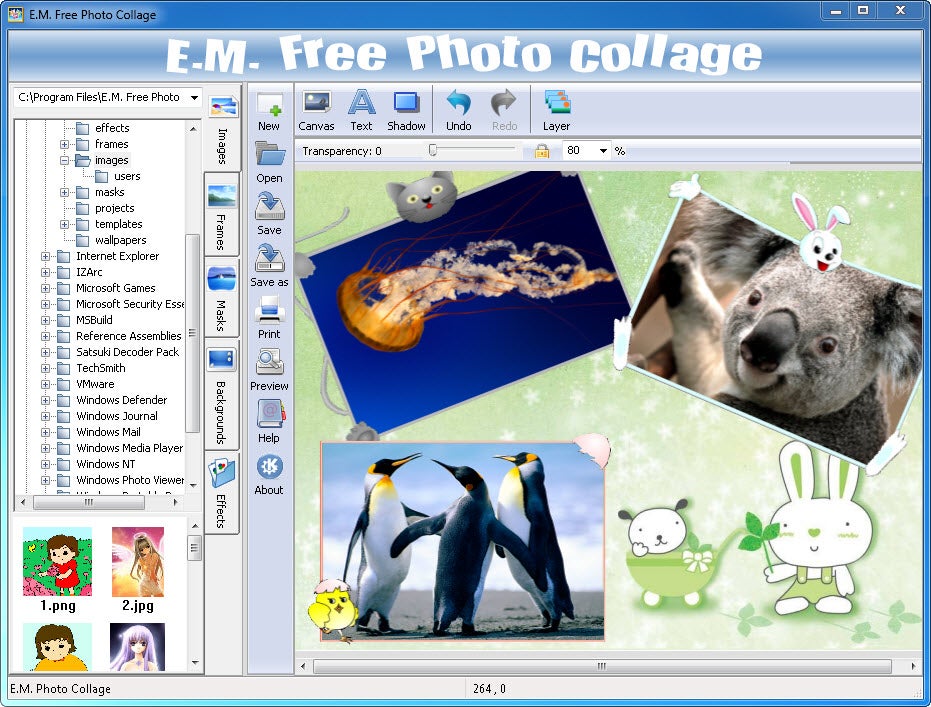This screenshot has height=707, width=931.
Task: Open the Preview of the collage
Action: point(269,370)
